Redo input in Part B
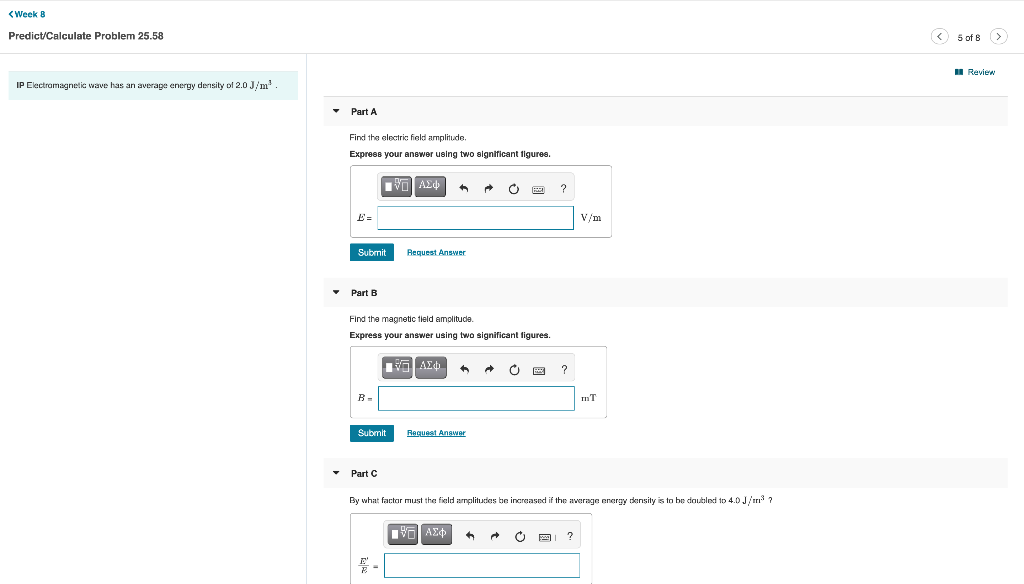Viewport: 1024px width, 584px height. pyautogui.click(x=489, y=370)
